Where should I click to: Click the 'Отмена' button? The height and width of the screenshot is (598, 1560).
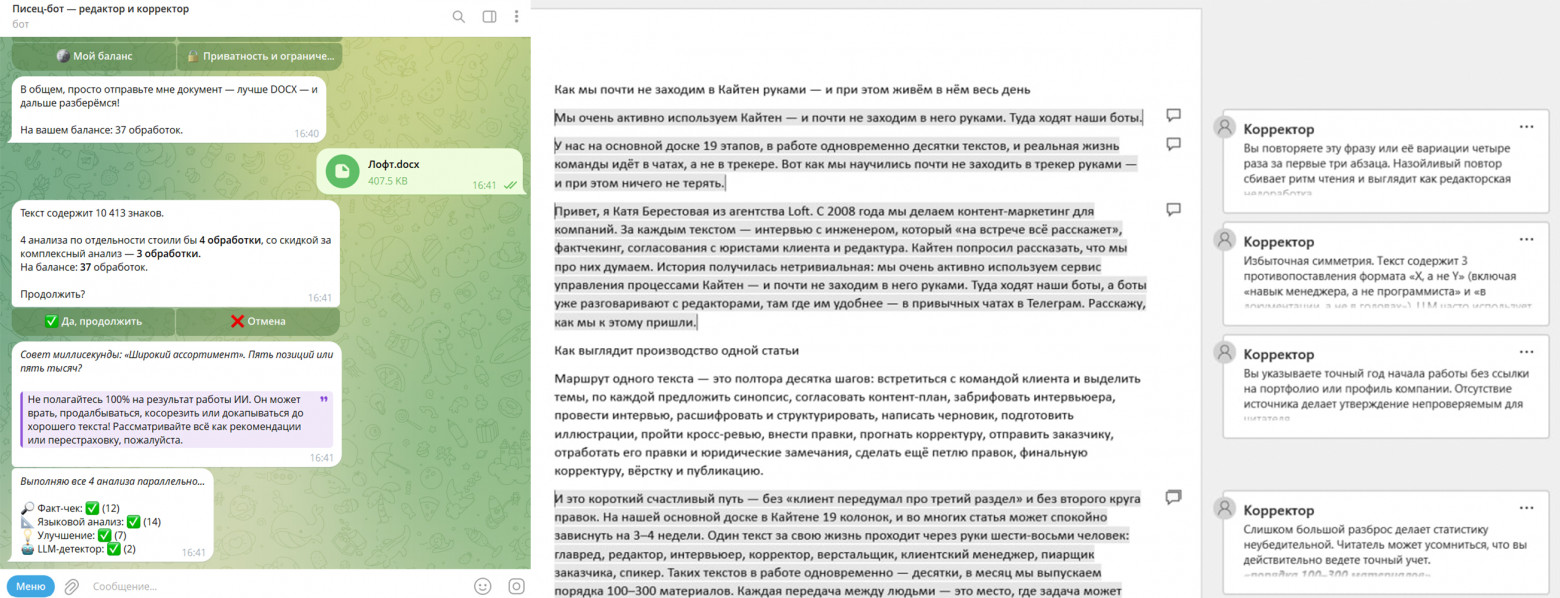point(258,321)
